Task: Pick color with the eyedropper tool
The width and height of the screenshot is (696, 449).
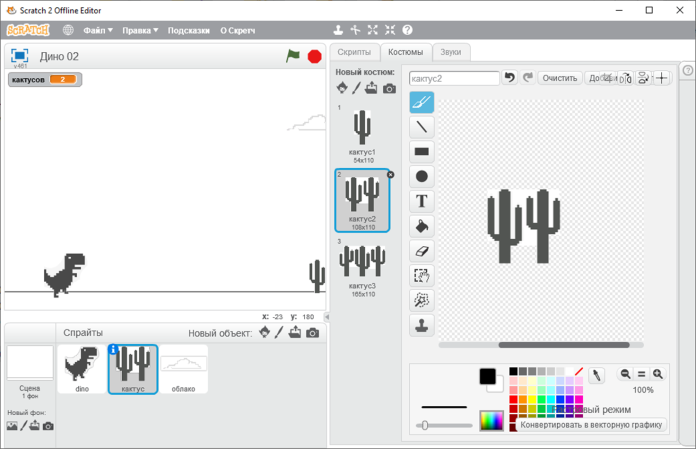Action: [597, 375]
